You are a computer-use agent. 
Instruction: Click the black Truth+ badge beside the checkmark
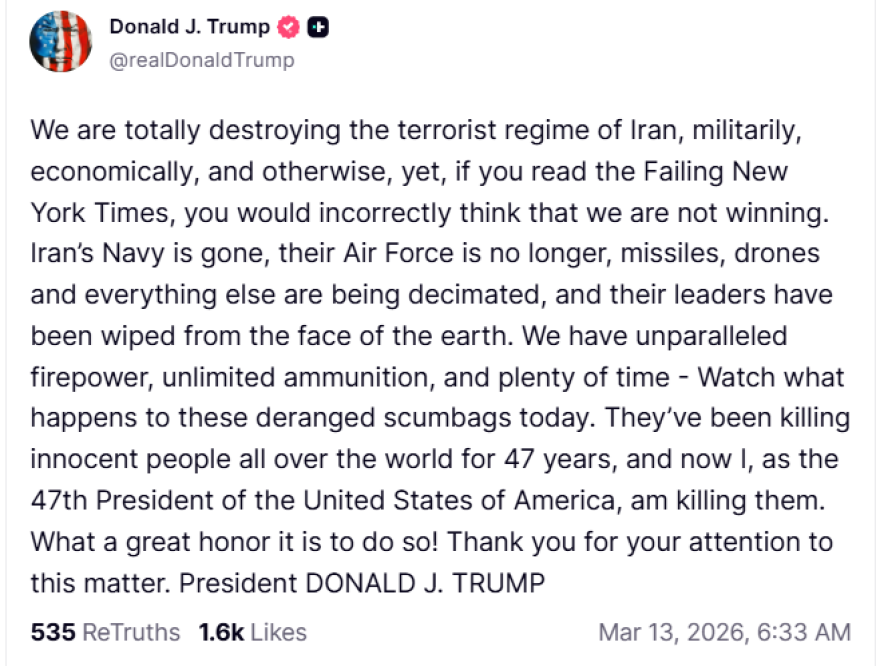[319, 27]
